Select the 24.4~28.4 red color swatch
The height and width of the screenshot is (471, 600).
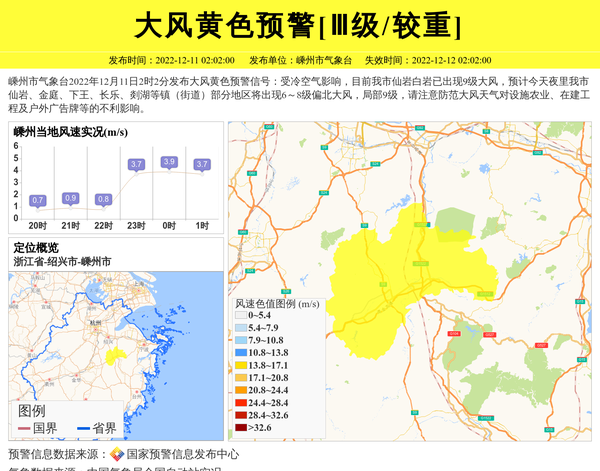coord(241,403)
